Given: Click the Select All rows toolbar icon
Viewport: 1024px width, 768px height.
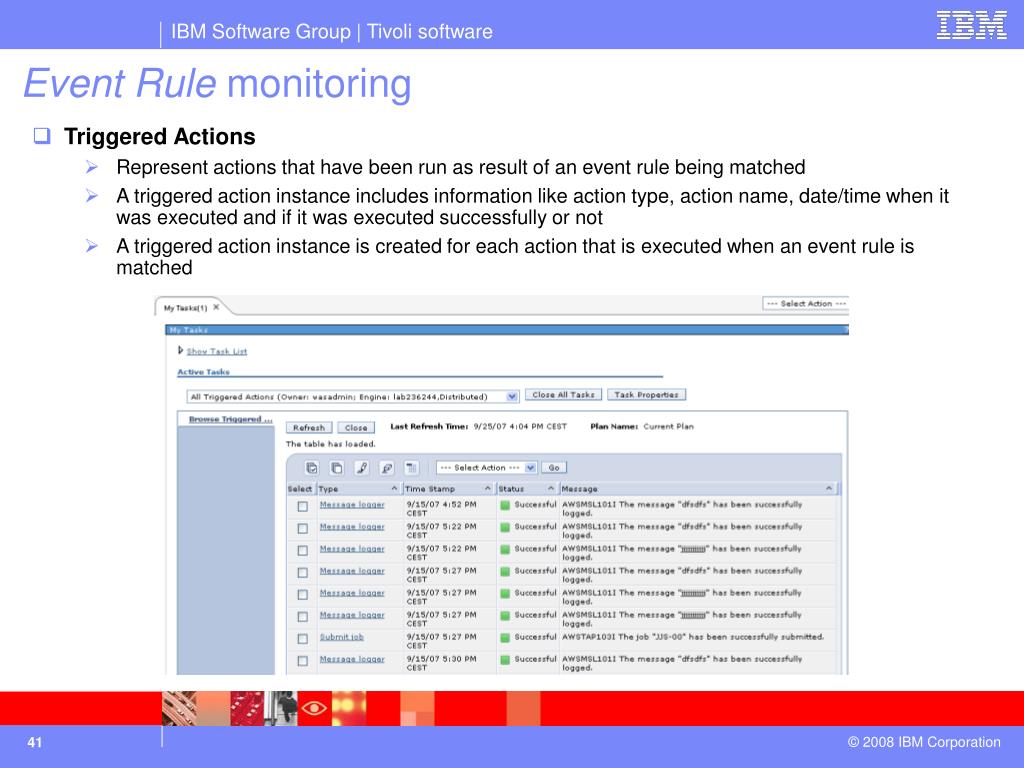Looking at the screenshot, I should coord(312,468).
